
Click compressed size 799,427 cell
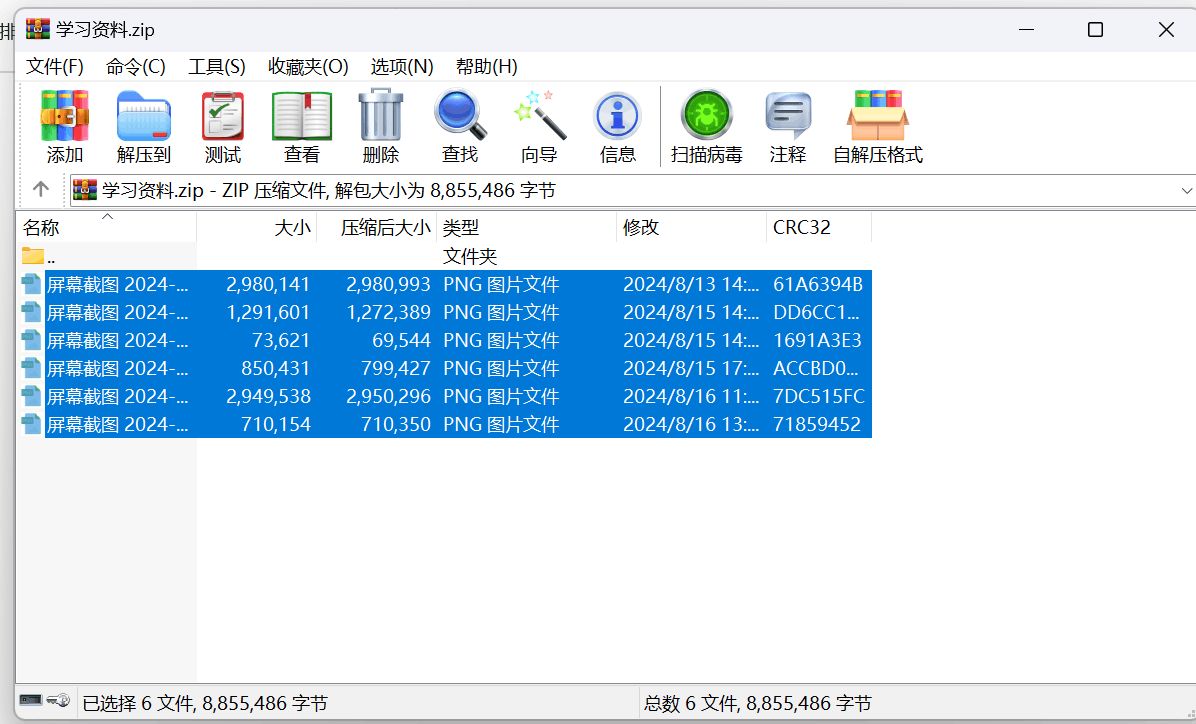(396, 368)
